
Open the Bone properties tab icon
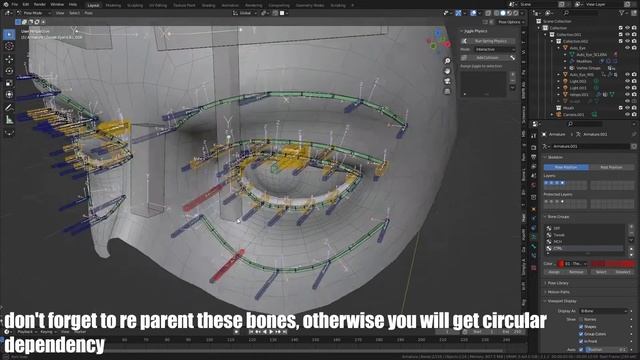point(533,247)
